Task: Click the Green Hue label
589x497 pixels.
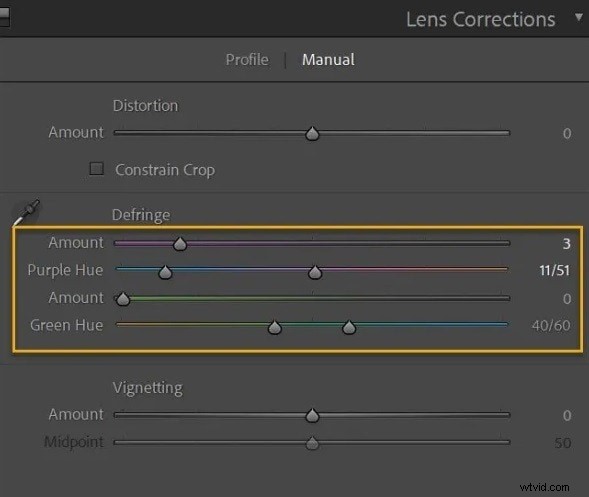Action: pyautogui.click(x=66, y=325)
